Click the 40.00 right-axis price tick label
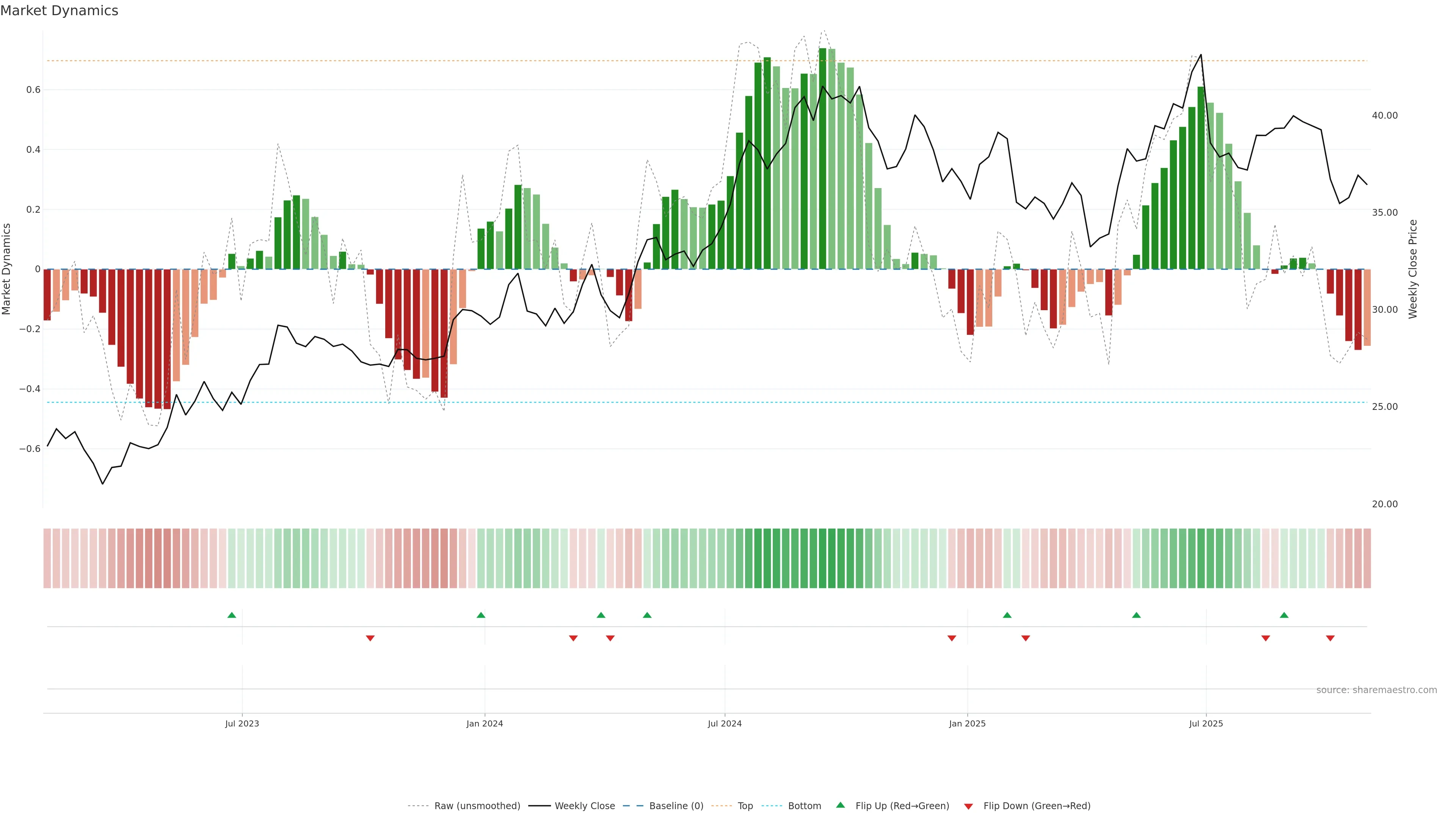Image resolution: width=1456 pixels, height=819 pixels. click(1384, 115)
